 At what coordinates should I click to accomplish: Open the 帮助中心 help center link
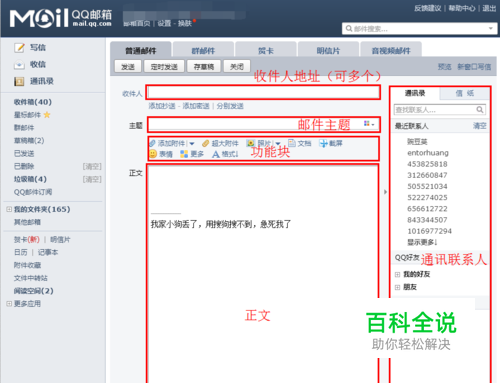click(462, 8)
